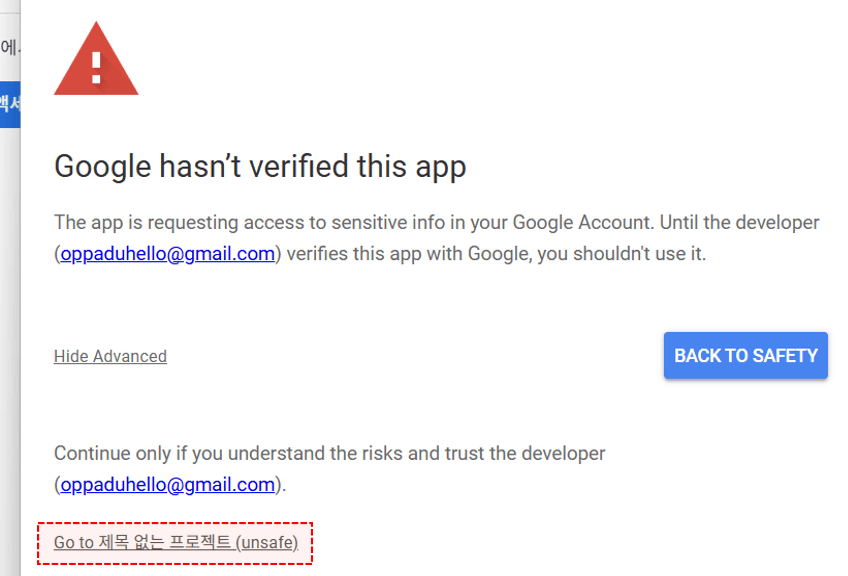Click the cut-off Korean text behind the dialog
Image resolution: width=848 pixels, height=576 pixels.
[x=9, y=47]
